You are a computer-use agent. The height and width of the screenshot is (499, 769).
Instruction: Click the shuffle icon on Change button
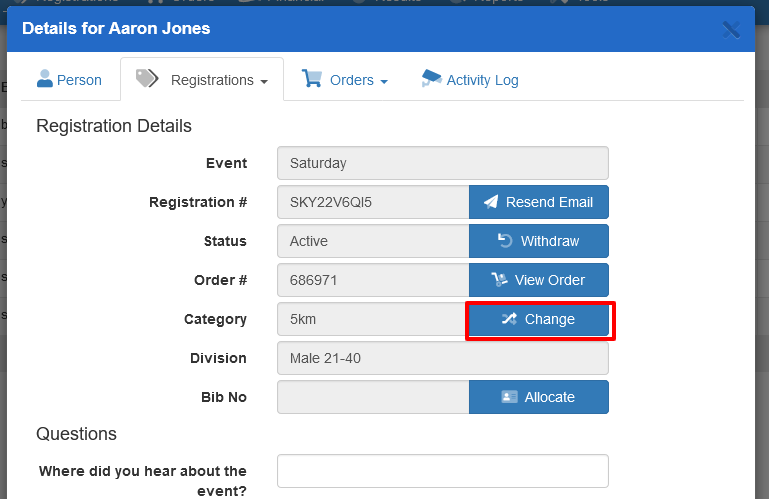(x=509, y=319)
